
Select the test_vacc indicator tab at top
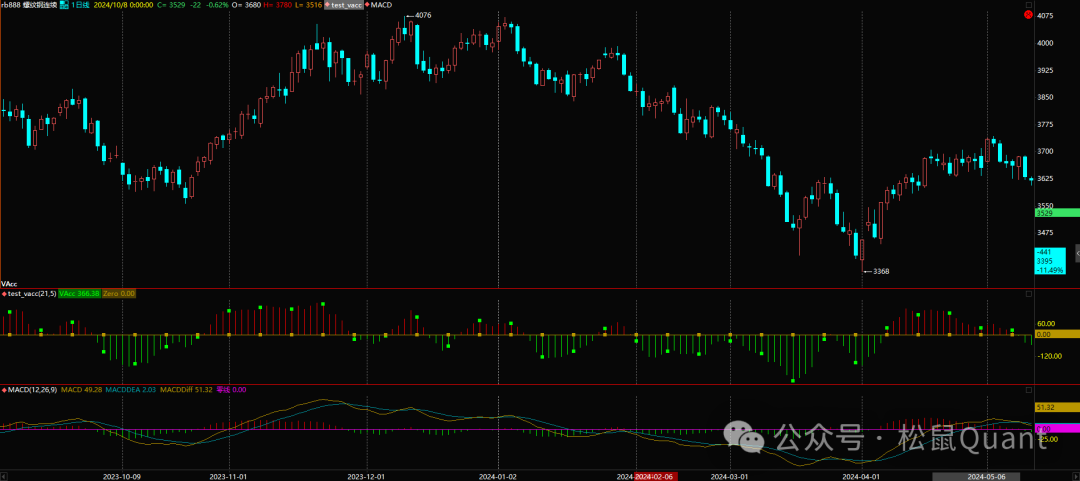350,6
